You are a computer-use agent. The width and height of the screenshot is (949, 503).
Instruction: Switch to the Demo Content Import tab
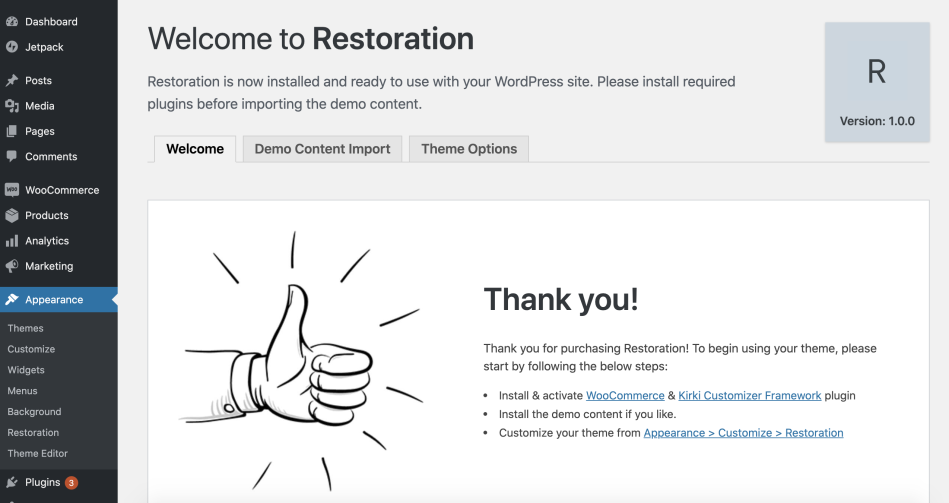[x=322, y=149]
